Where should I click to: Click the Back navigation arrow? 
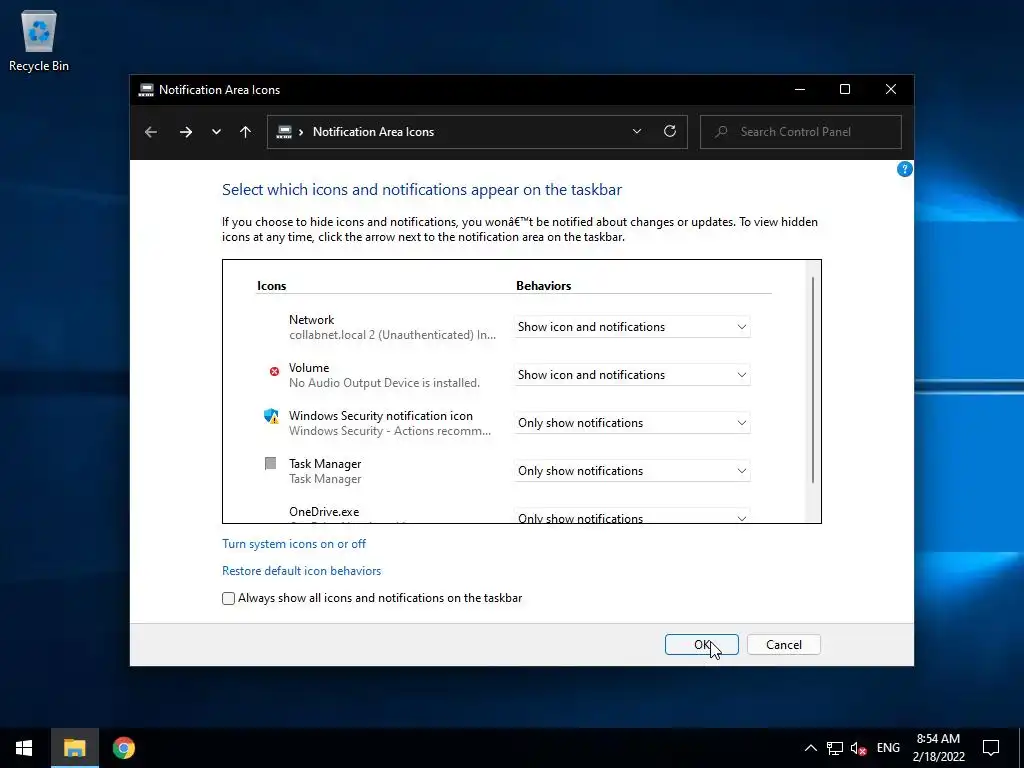(151, 132)
